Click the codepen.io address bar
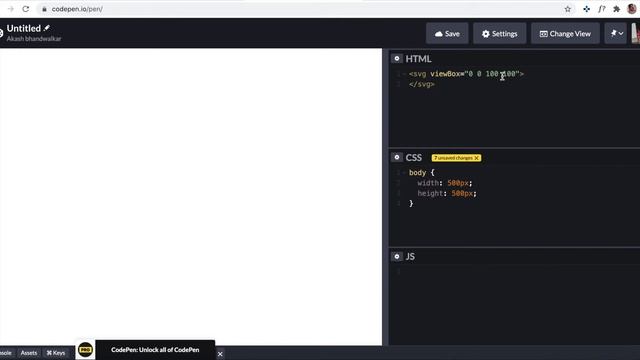 click(x=302, y=9)
